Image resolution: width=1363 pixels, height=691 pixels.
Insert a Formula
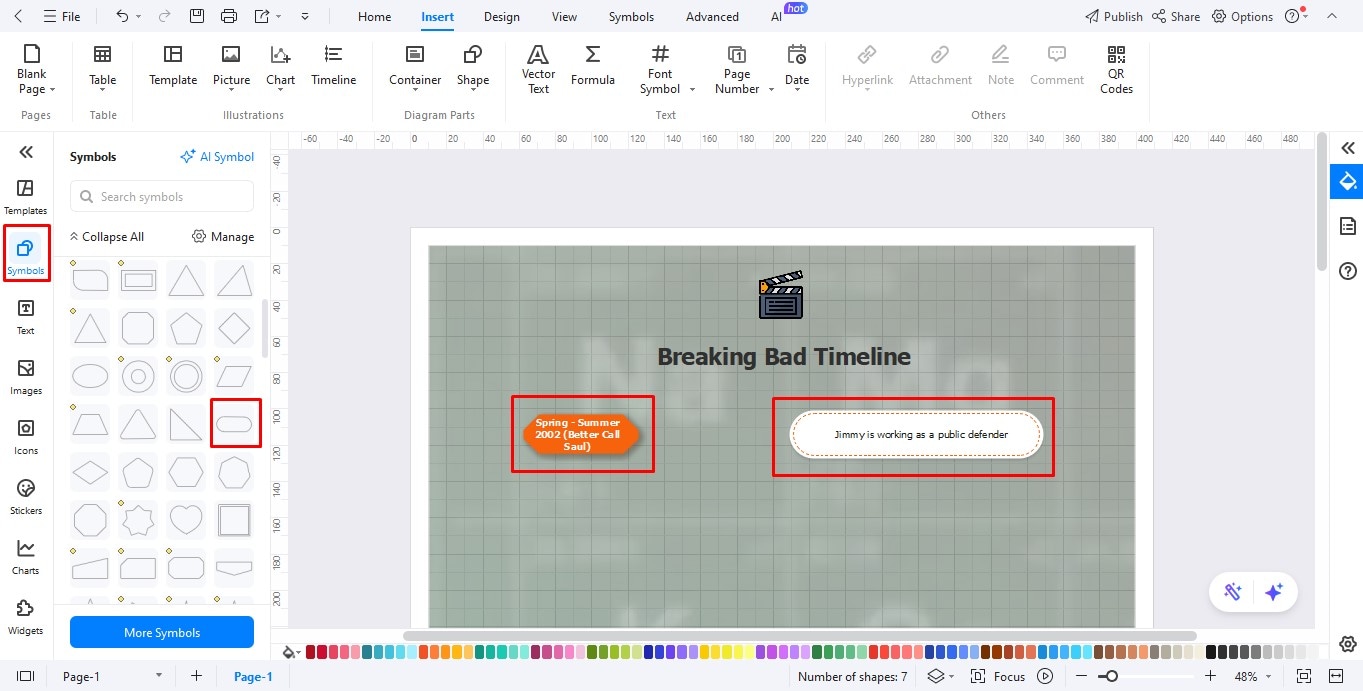pyautogui.click(x=593, y=66)
